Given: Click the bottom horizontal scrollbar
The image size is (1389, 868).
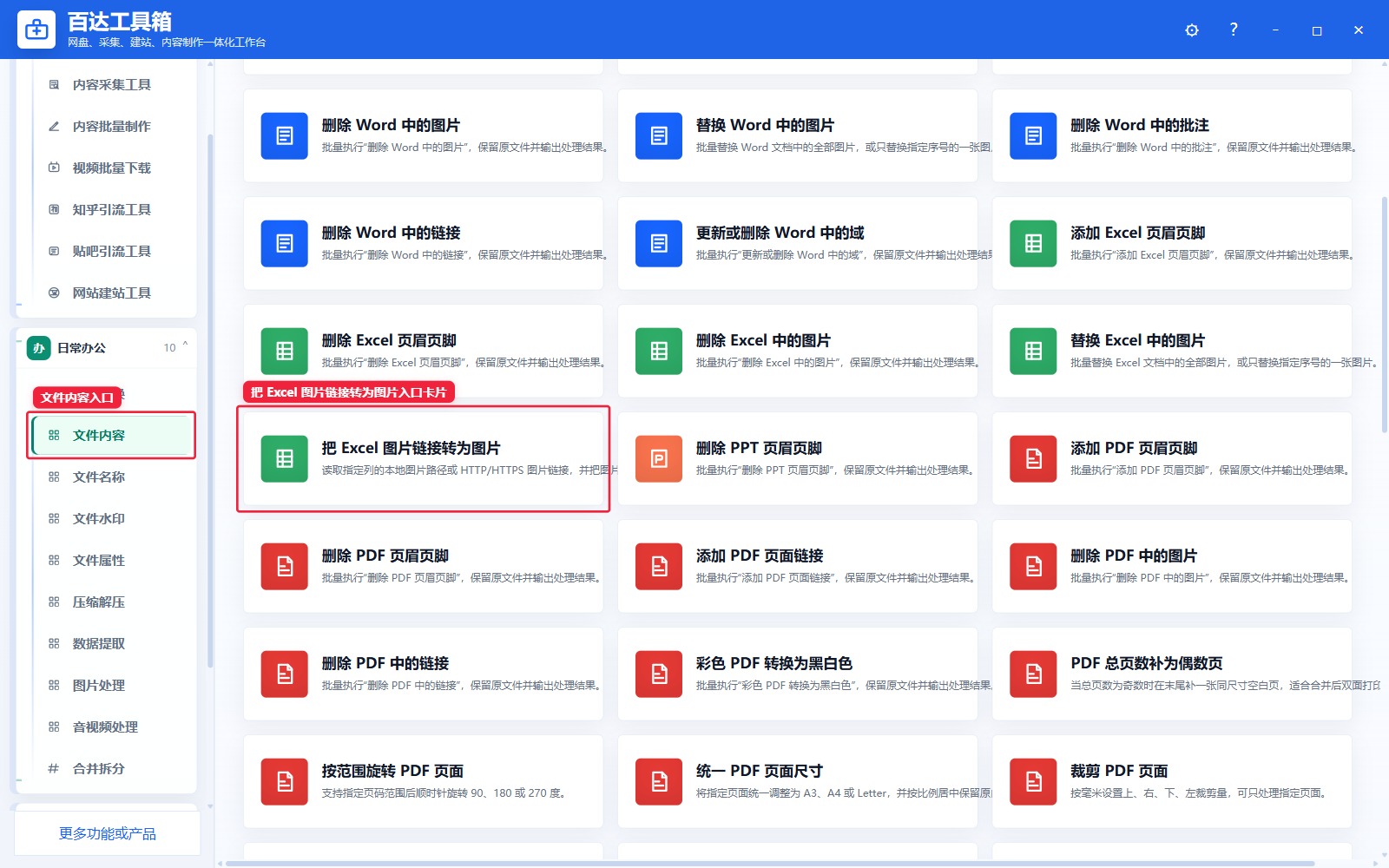Looking at the screenshot, I should click(x=769, y=864).
